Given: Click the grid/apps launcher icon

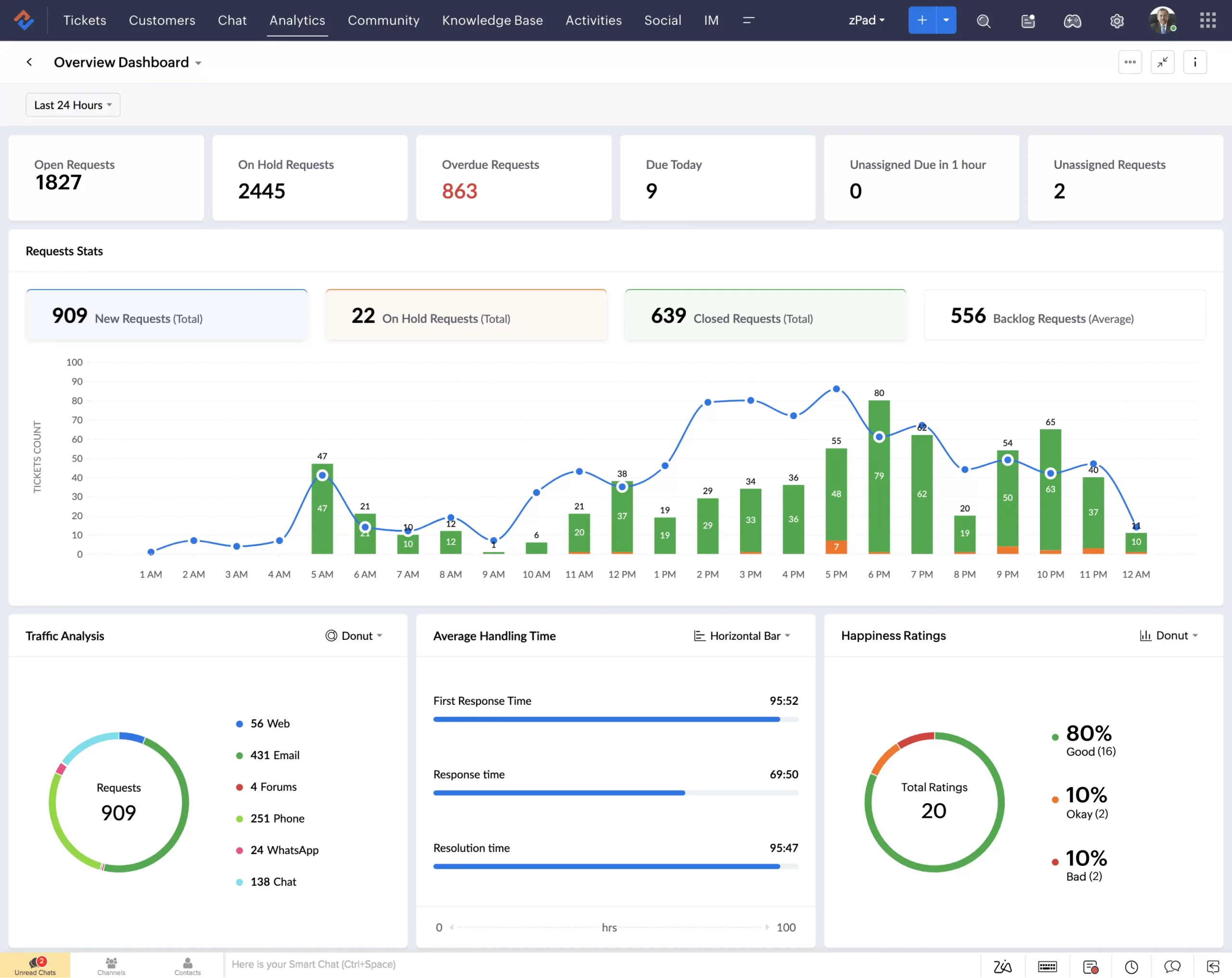Looking at the screenshot, I should pos(1208,20).
